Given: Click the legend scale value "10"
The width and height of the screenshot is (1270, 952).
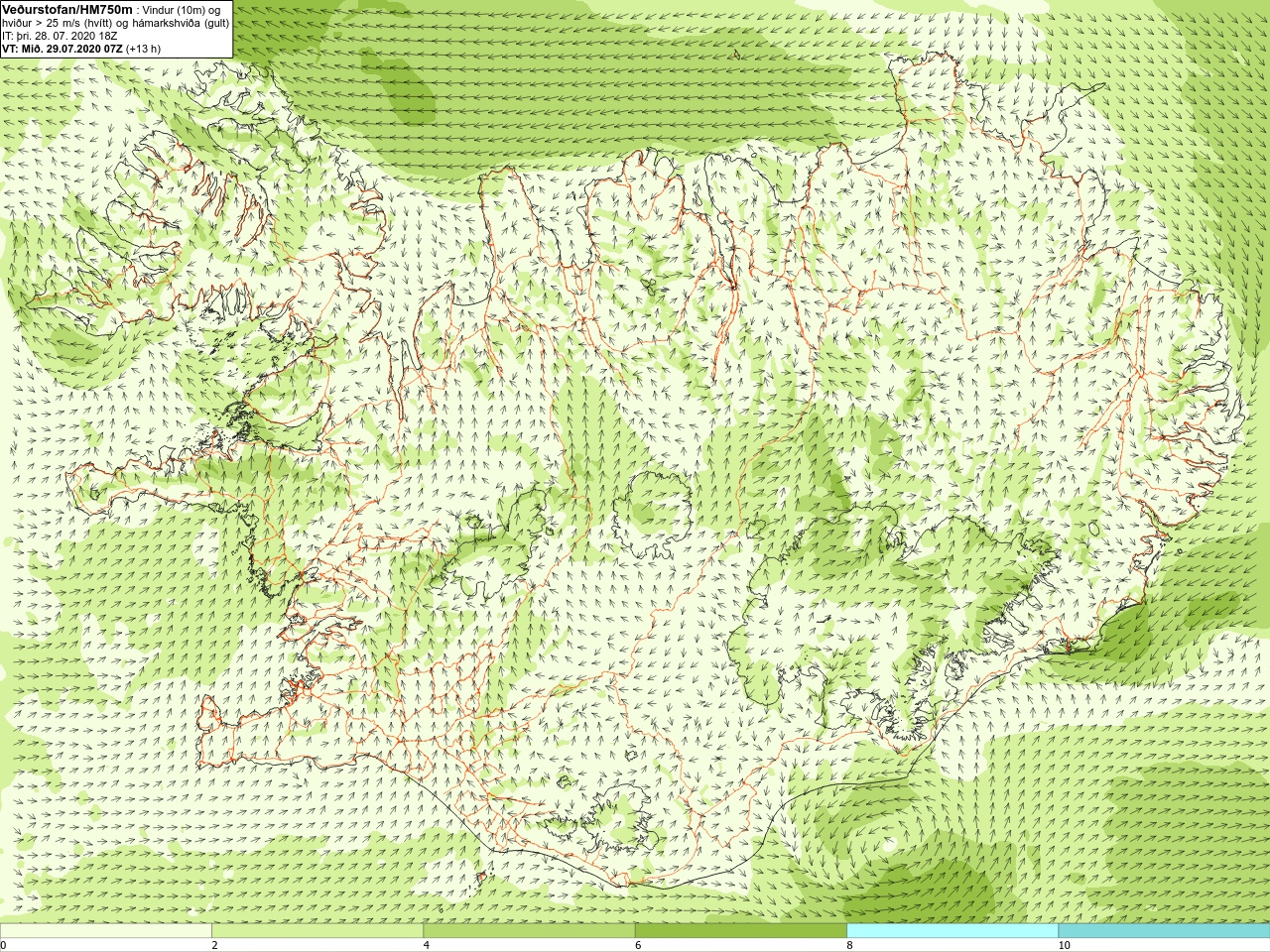Looking at the screenshot, I should tap(1063, 945).
